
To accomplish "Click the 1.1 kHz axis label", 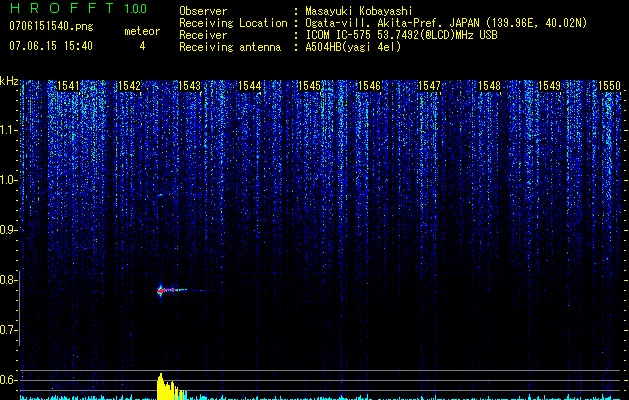I will (x=8, y=130).
